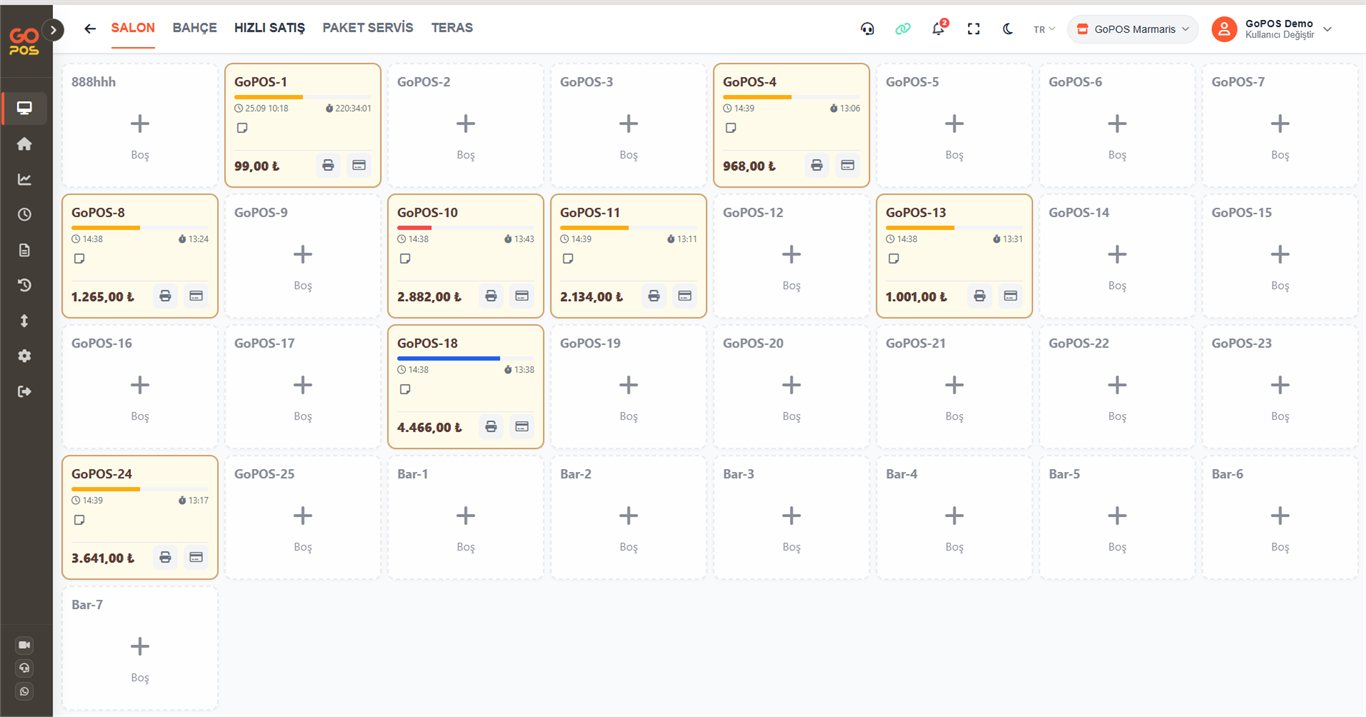Switch to the TERAS tab

click(x=452, y=28)
